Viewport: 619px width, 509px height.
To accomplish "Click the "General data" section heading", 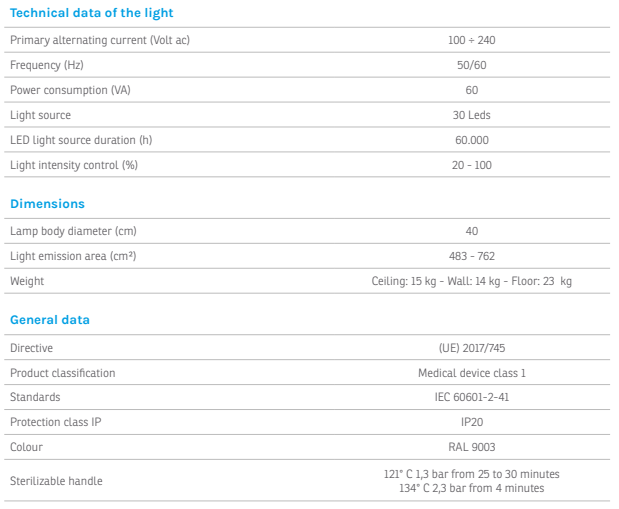I will pyautogui.click(x=50, y=320).
